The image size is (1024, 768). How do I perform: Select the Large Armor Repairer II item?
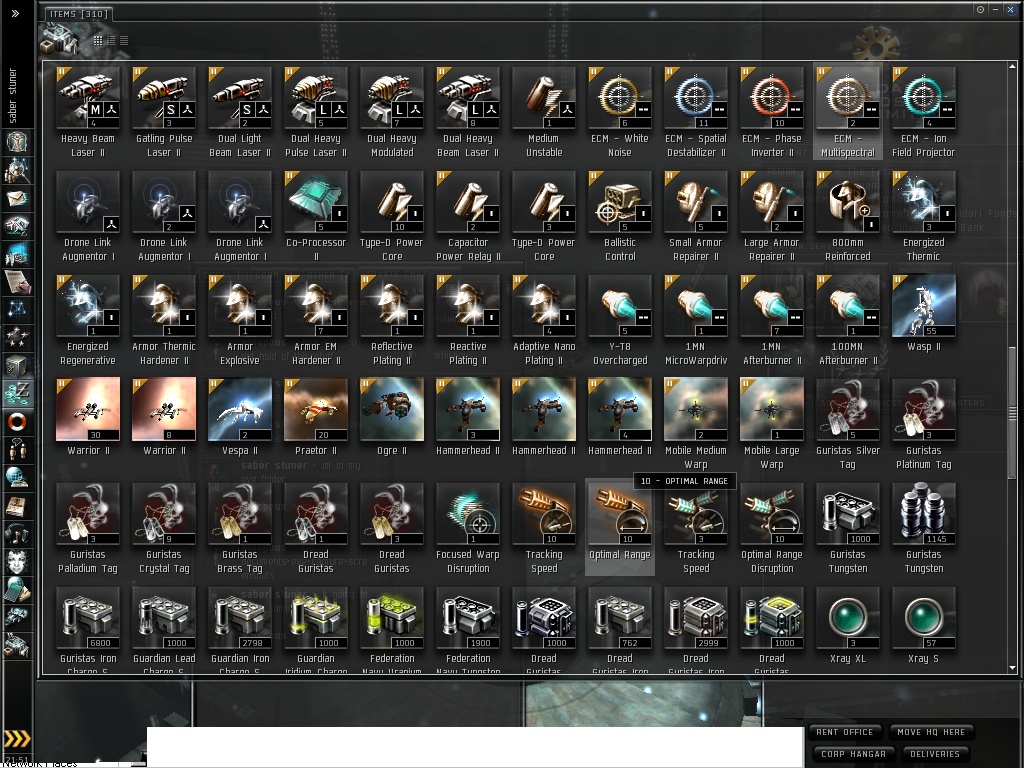pos(771,216)
